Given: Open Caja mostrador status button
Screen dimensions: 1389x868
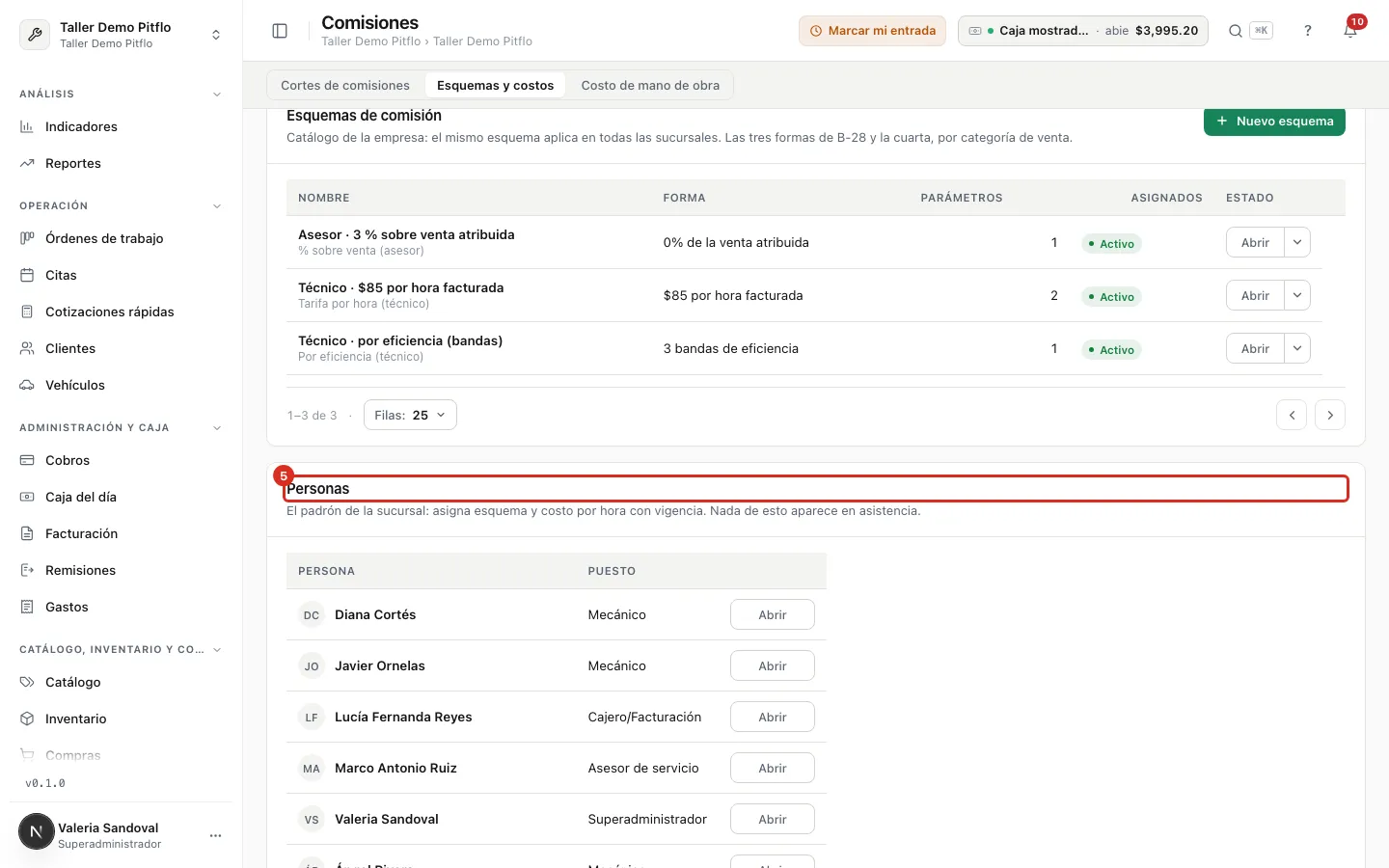Looking at the screenshot, I should (1082, 31).
